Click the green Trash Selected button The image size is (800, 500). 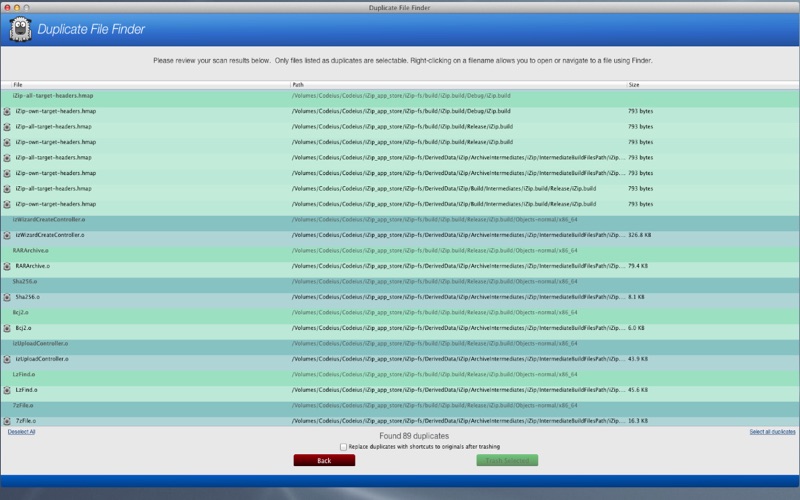[x=507, y=460]
